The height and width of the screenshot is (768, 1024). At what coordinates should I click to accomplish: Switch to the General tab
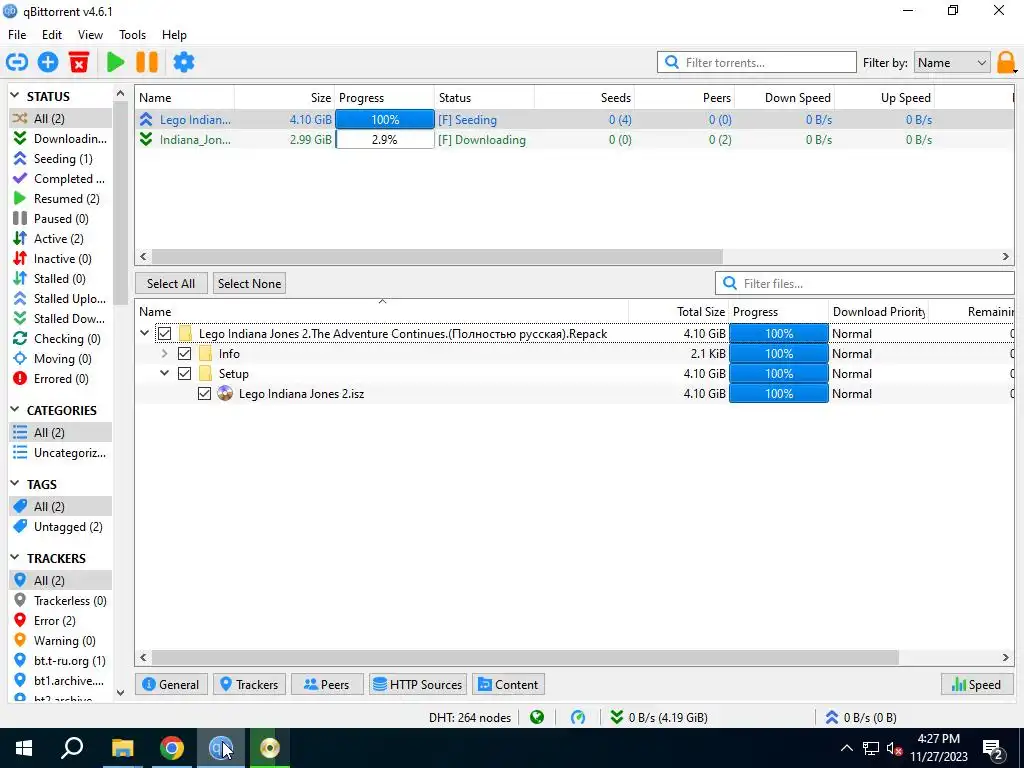point(171,684)
